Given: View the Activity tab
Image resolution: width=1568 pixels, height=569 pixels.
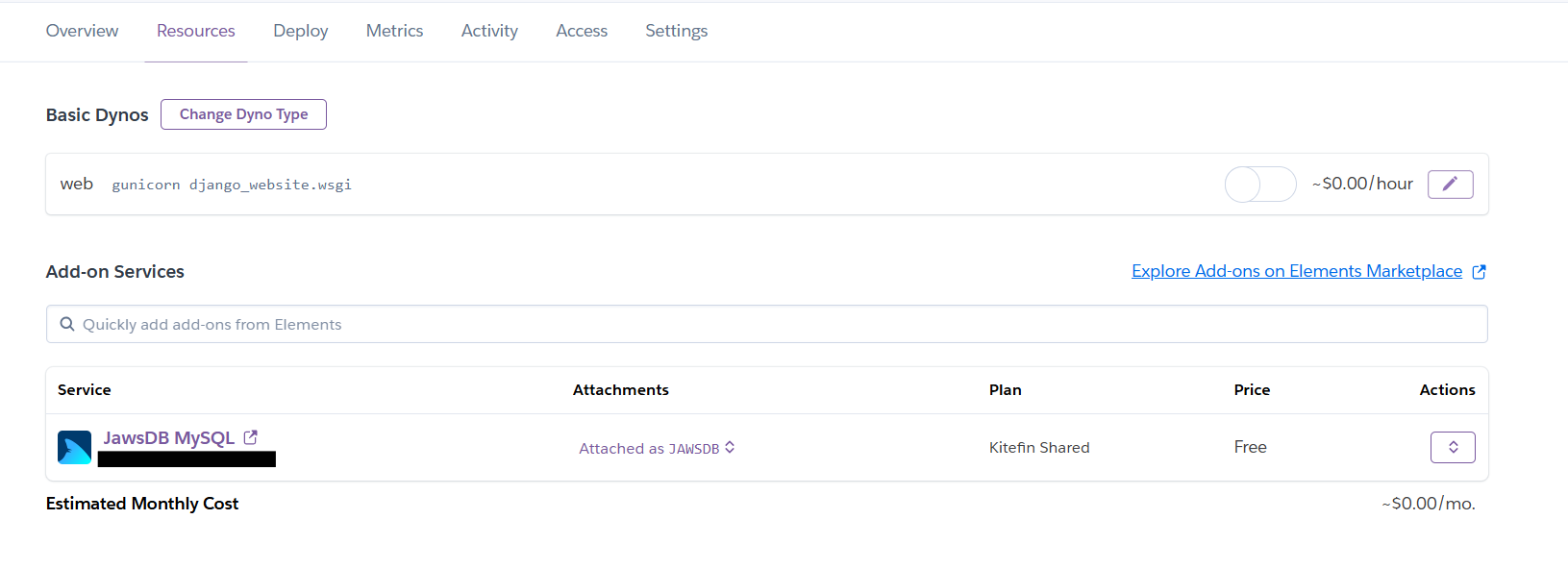Looking at the screenshot, I should (489, 31).
